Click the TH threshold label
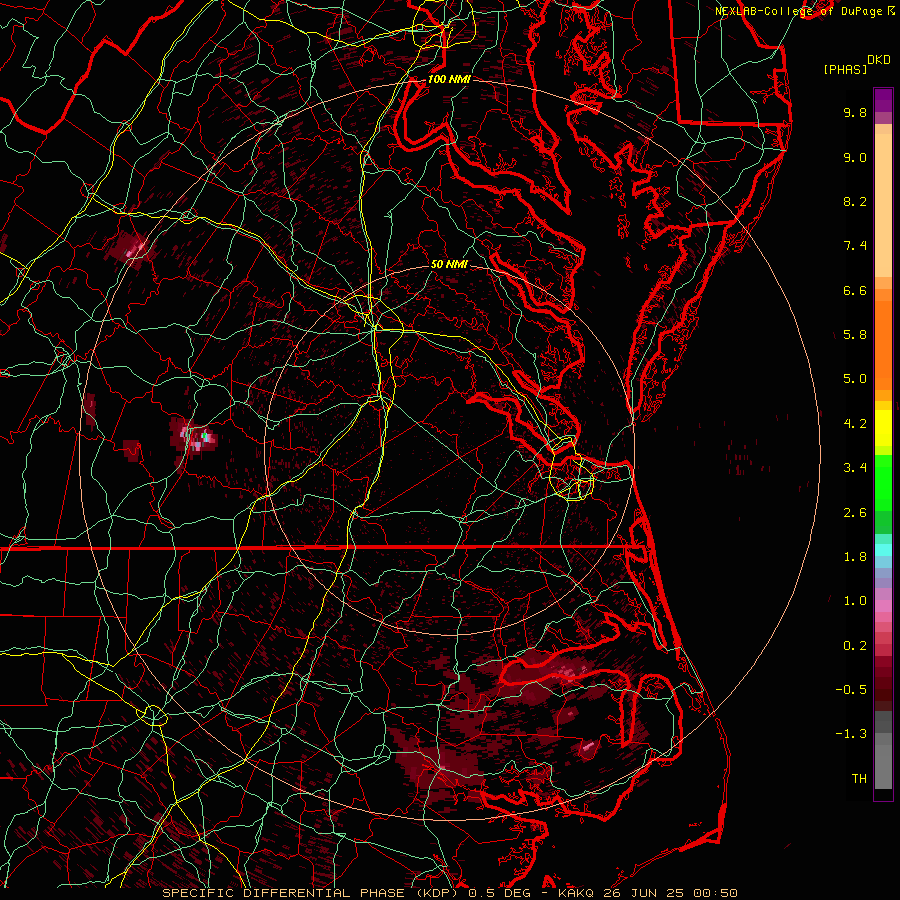Screen dimensions: 900x900 [859, 779]
